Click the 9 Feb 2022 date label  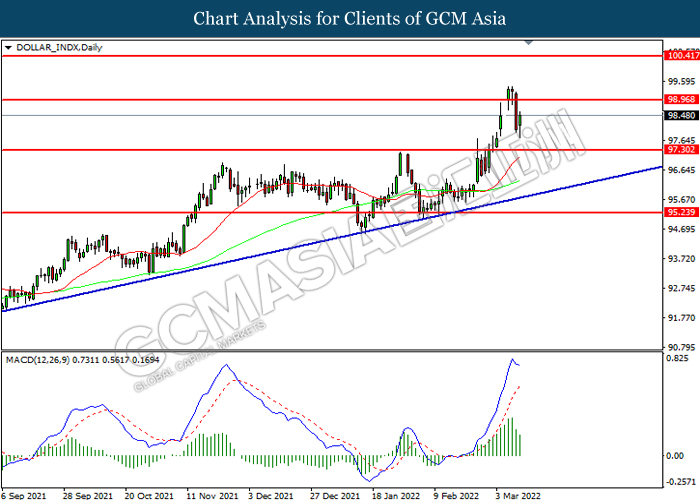click(455, 495)
